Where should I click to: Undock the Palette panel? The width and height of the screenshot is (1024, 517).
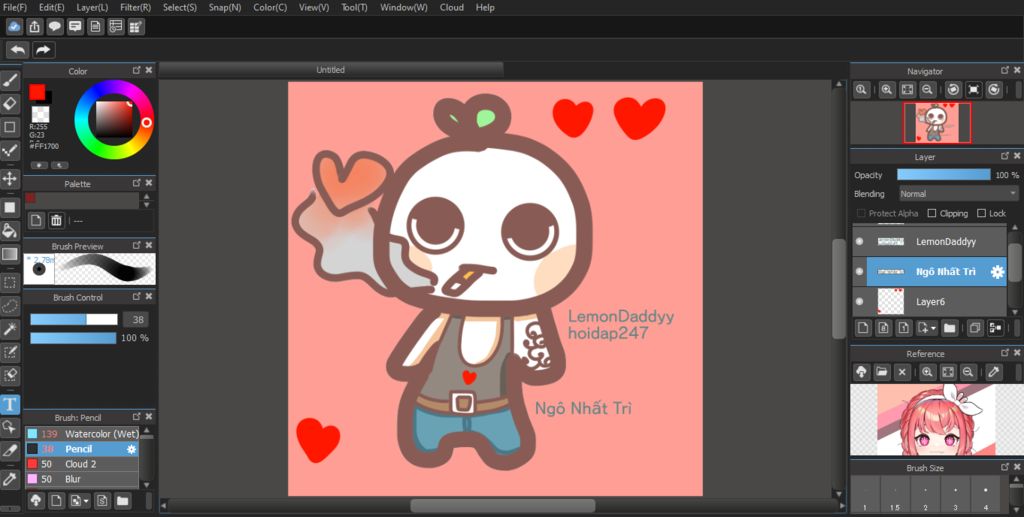(x=136, y=183)
